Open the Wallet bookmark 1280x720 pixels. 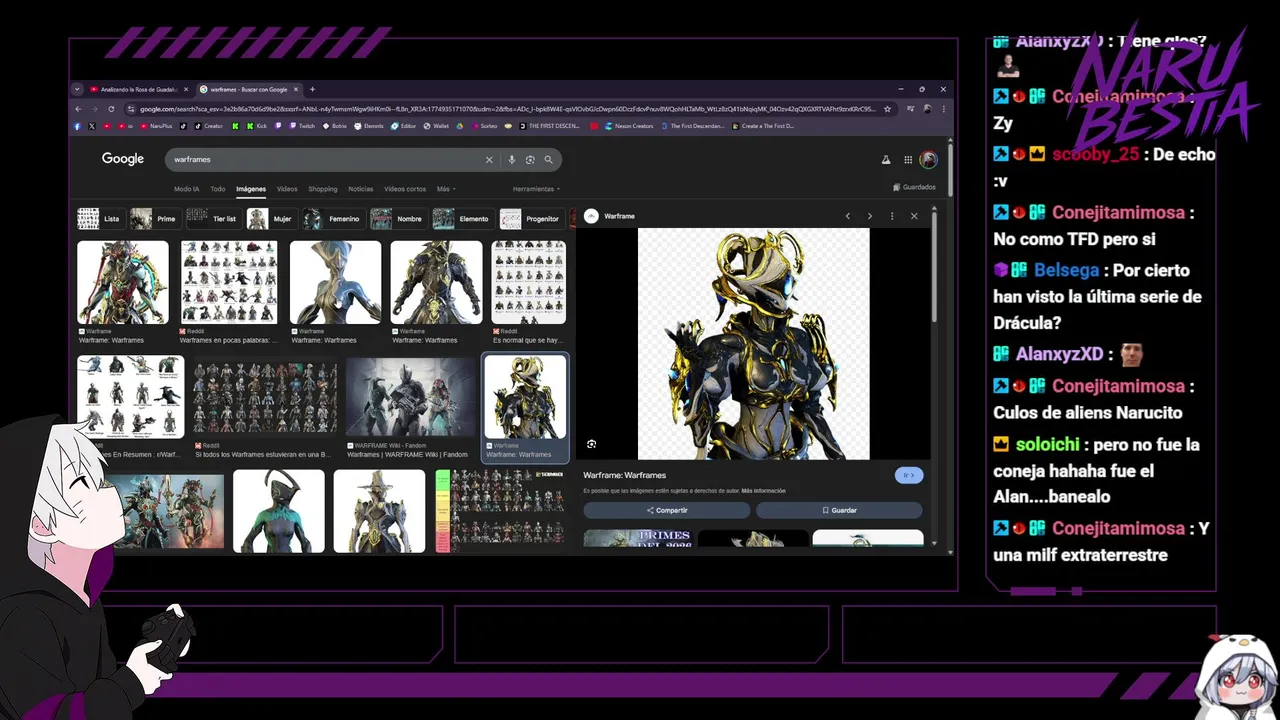click(435, 126)
